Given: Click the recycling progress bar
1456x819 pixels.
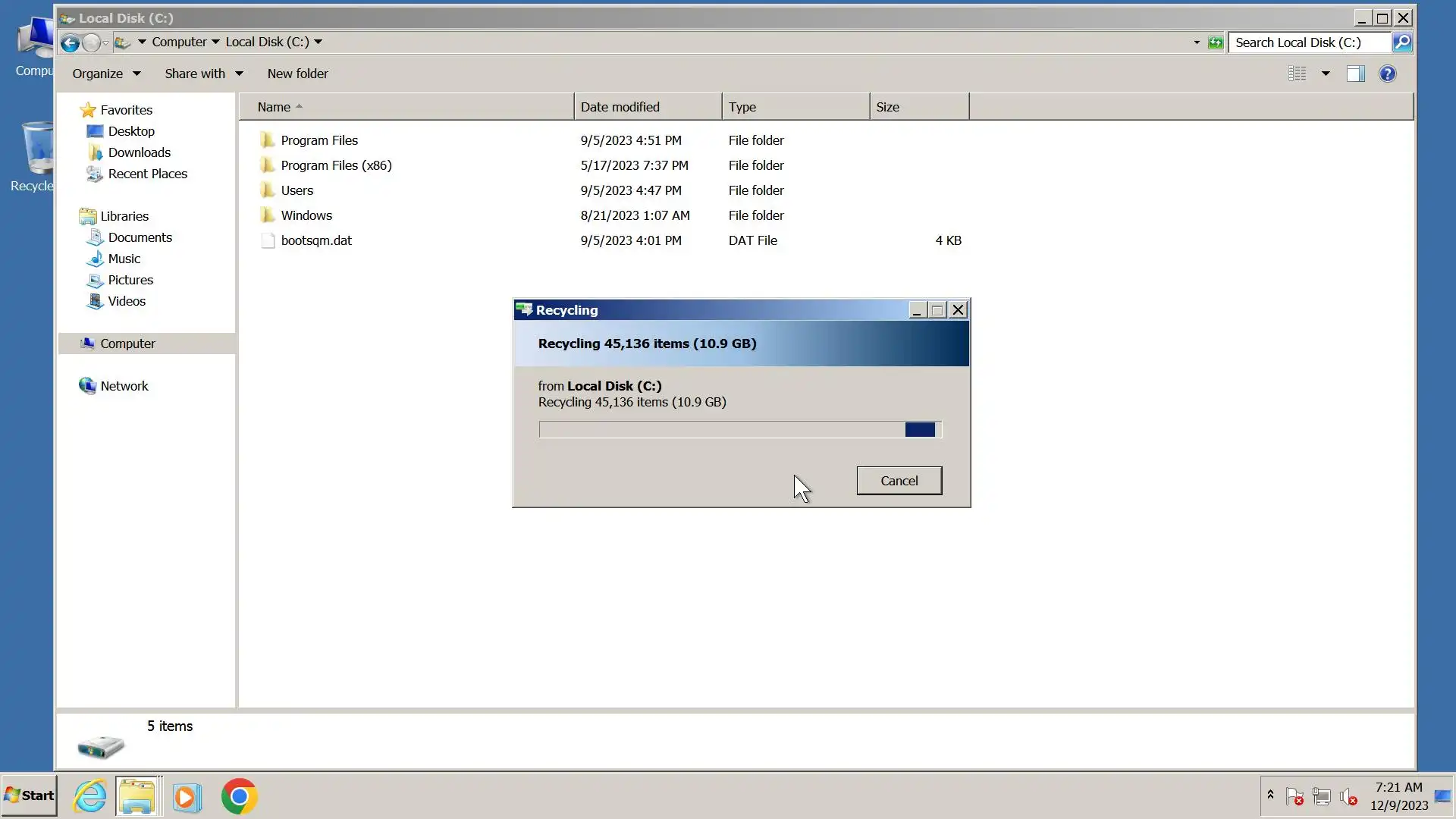Looking at the screenshot, I should click(739, 430).
